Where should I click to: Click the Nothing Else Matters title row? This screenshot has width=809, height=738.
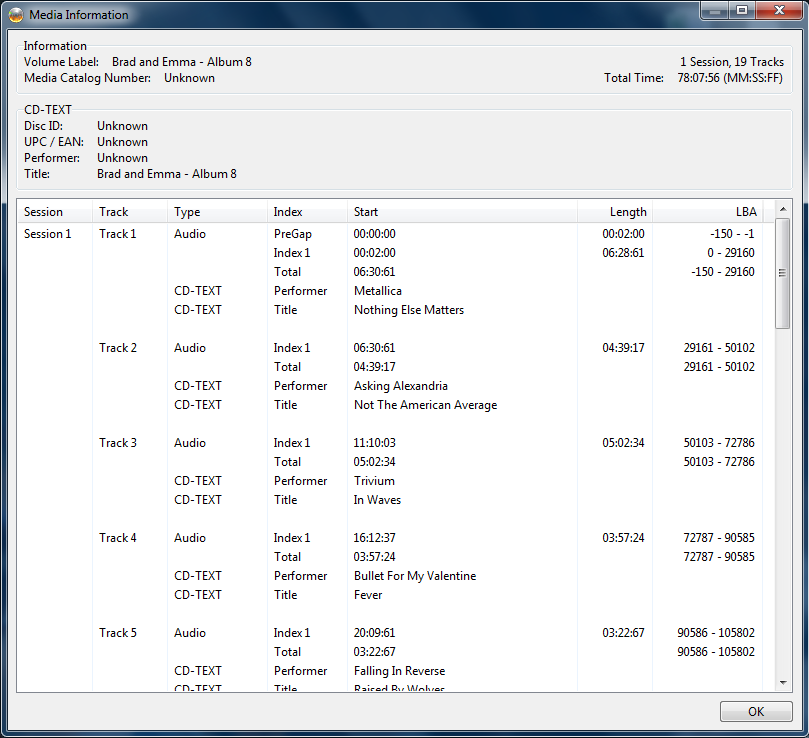(x=409, y=310)
